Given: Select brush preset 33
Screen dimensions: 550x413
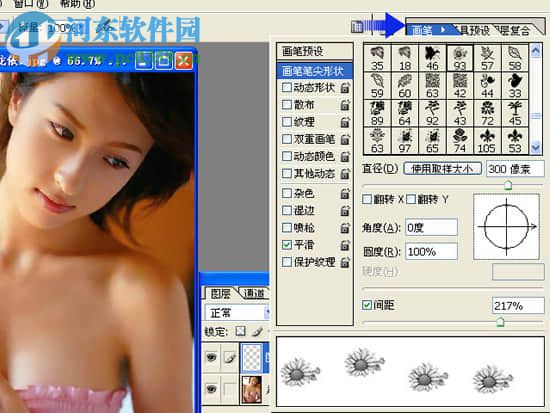Looking at the screenshot, I should tap(515, 86).
